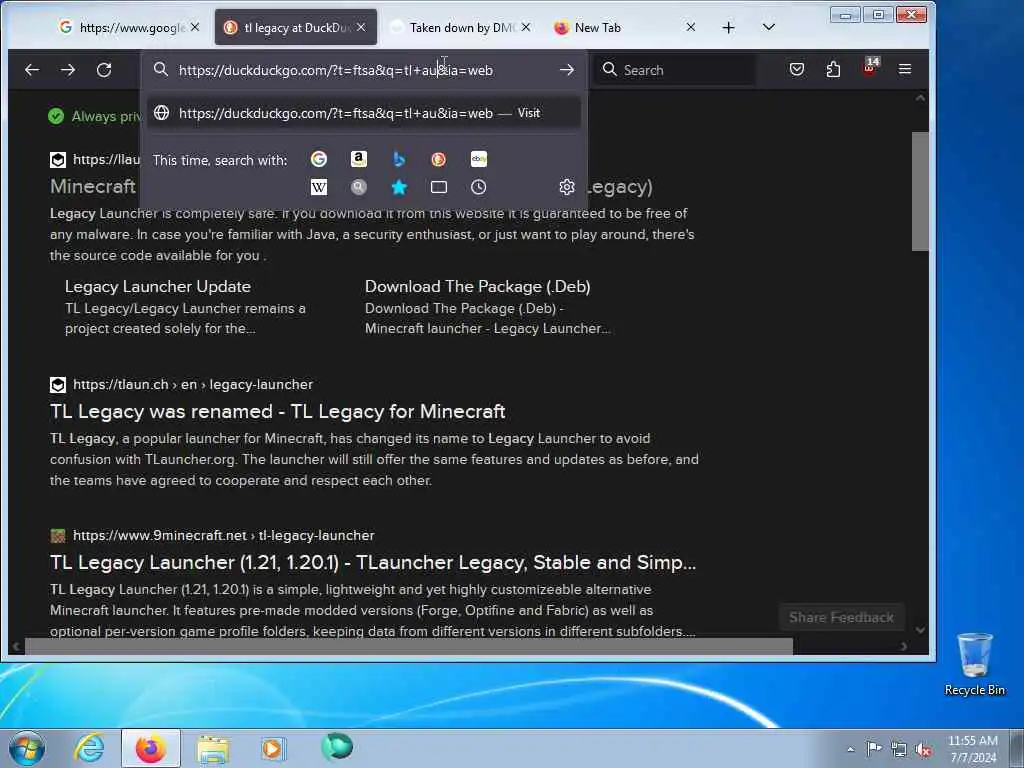Open the Recycle Bin desktop icon

[x=974, y=664]
